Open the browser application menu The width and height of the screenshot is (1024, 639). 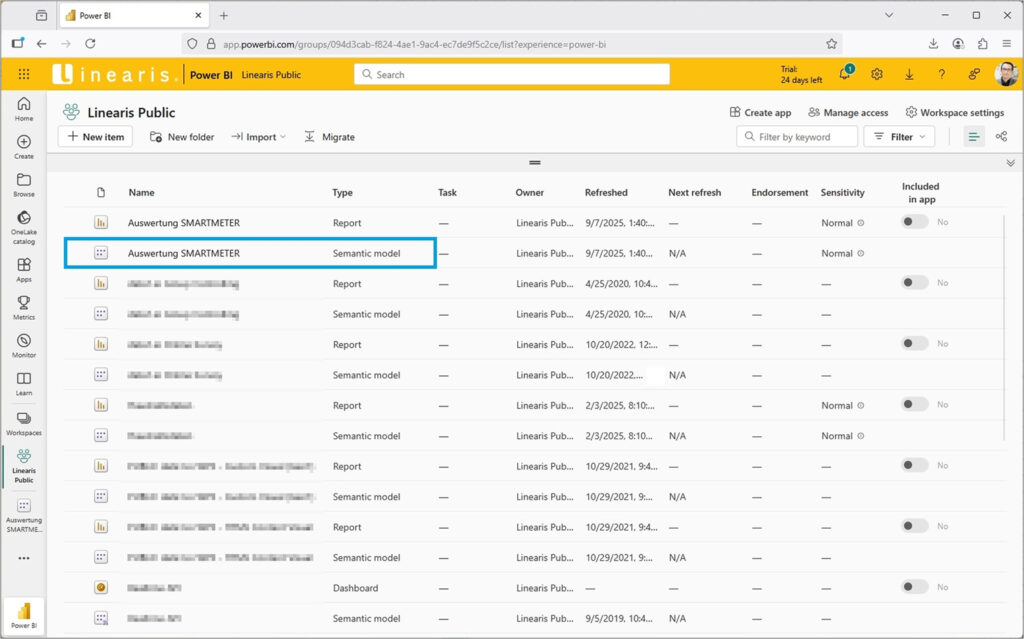tap(1006, 44)
